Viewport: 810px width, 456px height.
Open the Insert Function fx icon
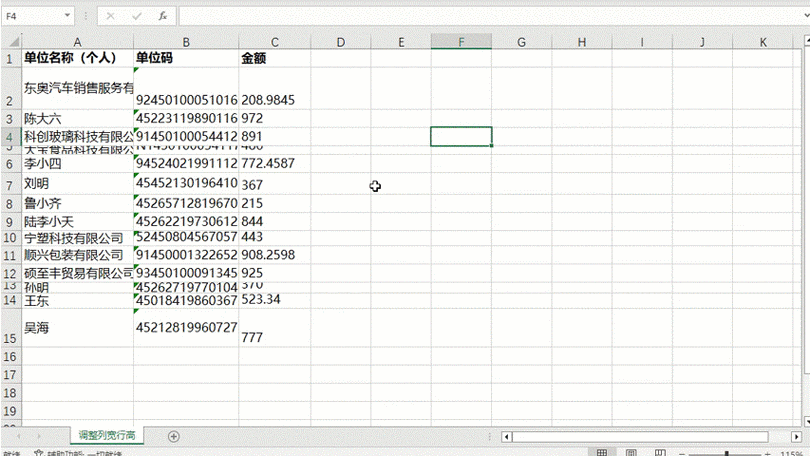pos(163,16)
